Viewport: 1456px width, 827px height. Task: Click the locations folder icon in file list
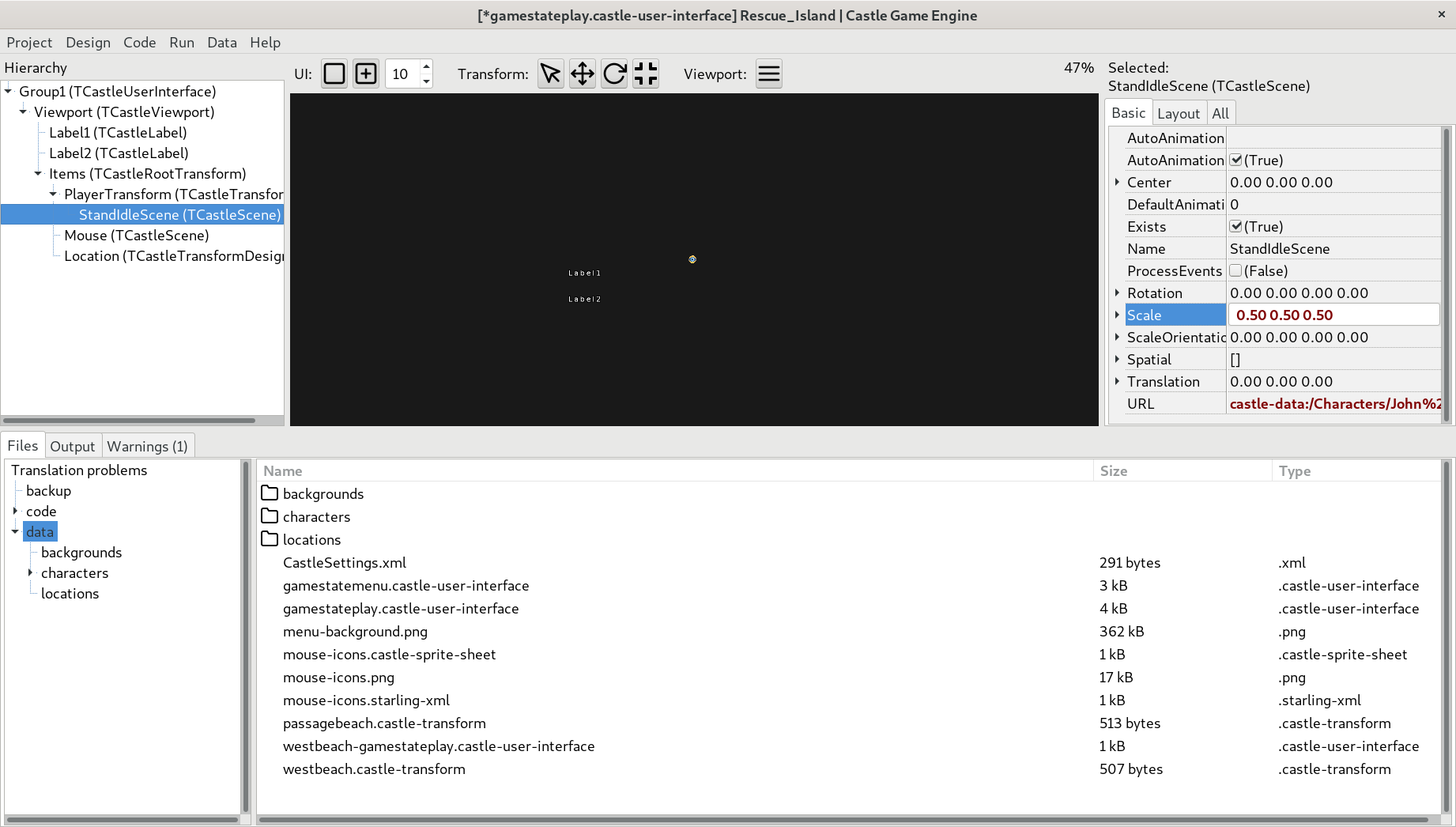[x=270, y=539]
